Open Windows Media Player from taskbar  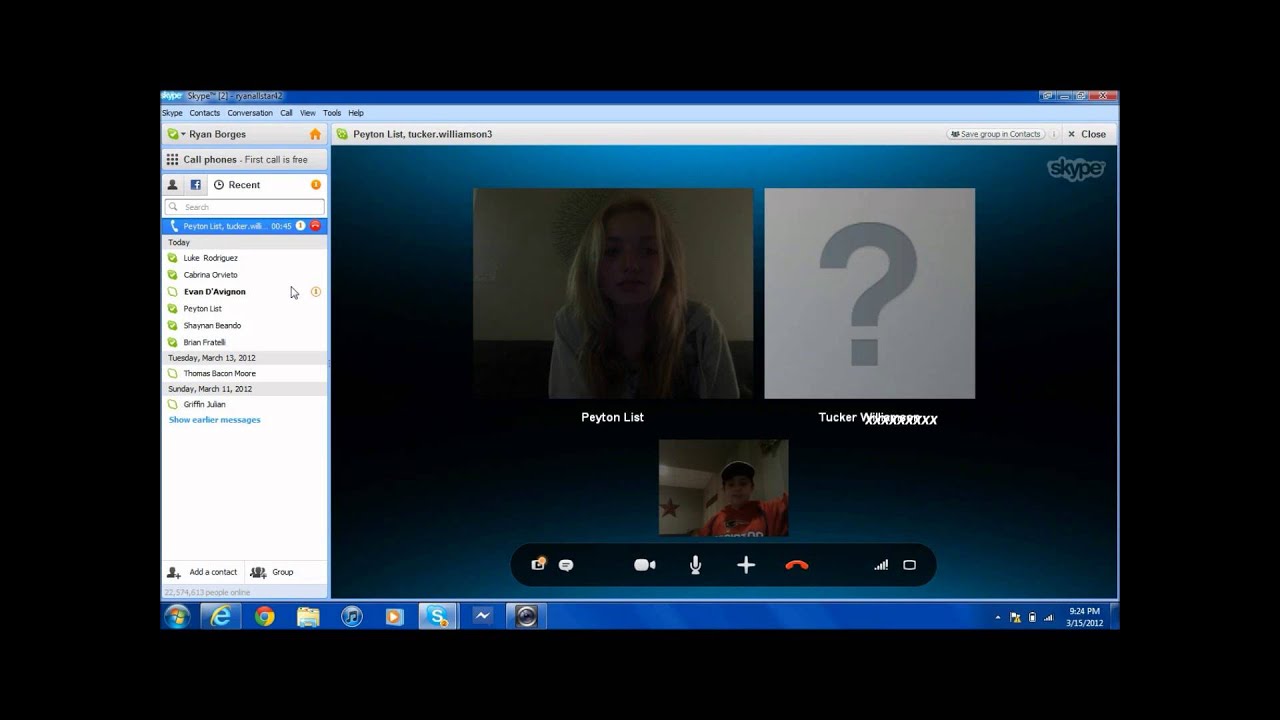[x=394, y=616]
